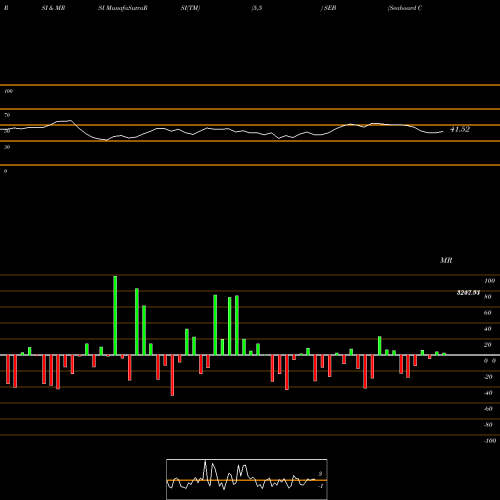Click the ") SEB" ticker label
The width and height of the screenshot is (500, 500).
(x=328, y=8)
